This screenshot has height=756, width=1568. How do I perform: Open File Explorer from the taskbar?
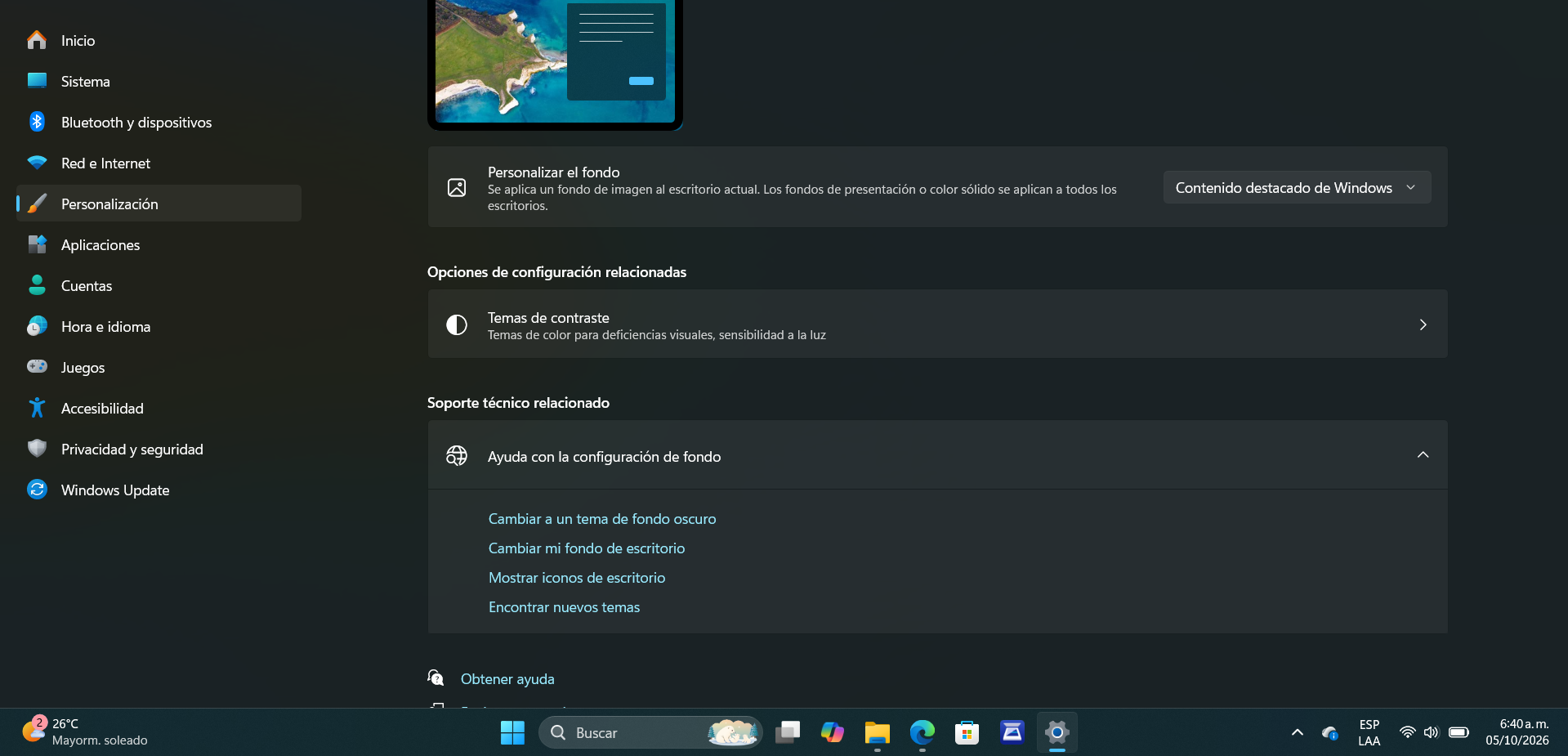pyautogui.click(x=878, y=732)
